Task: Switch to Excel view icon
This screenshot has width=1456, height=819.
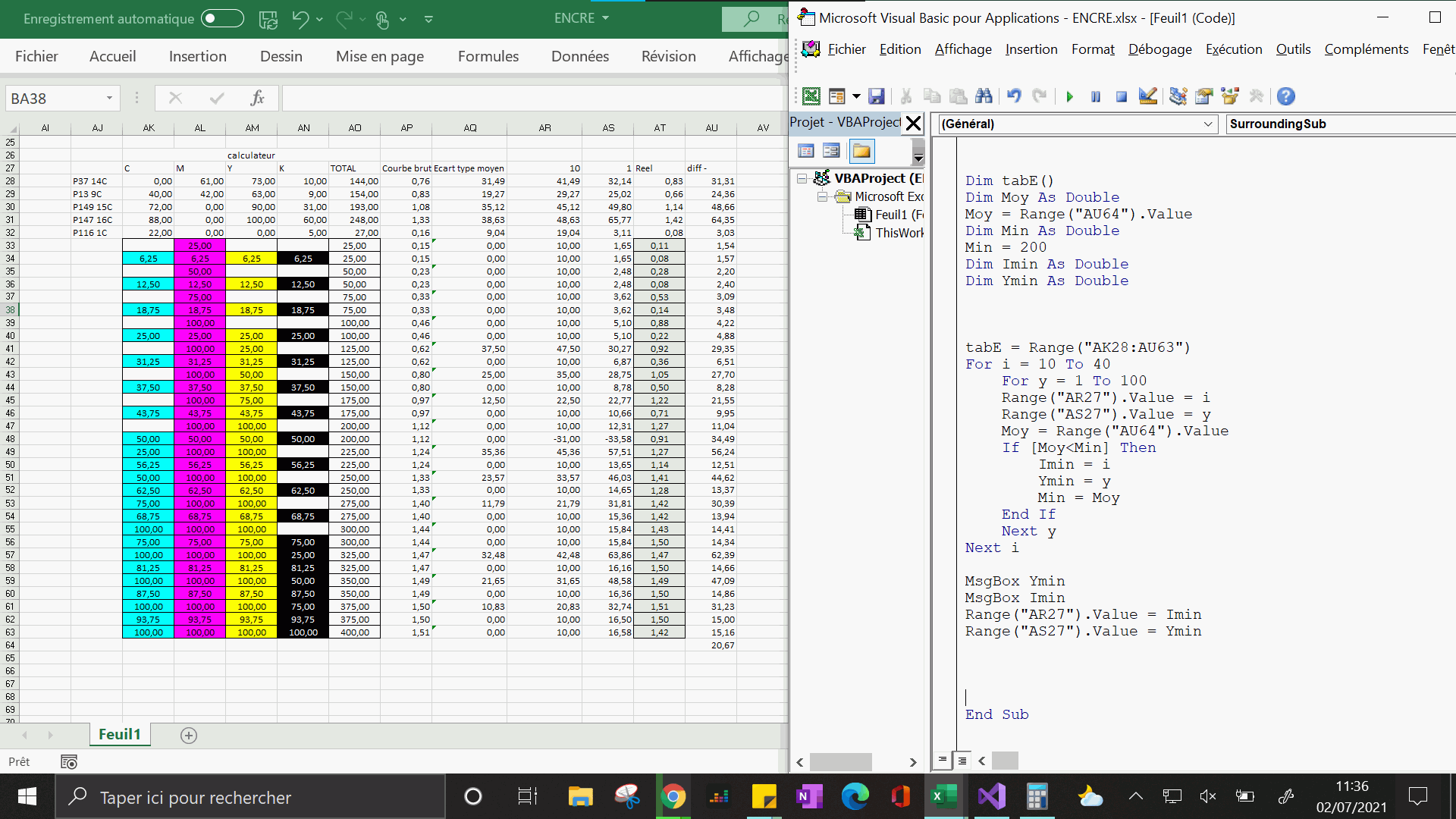Action: pyautogui.click(x=811, y=96)
